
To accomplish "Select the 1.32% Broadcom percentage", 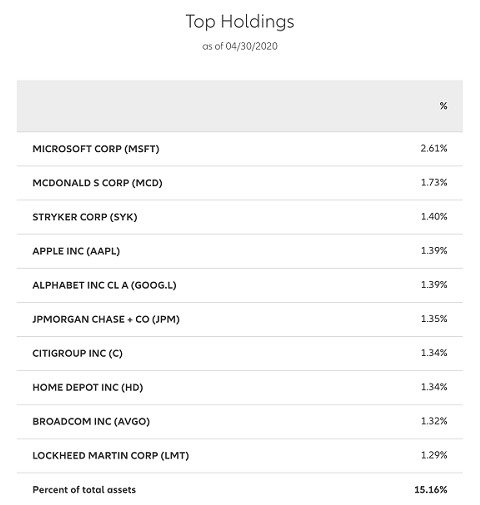I will coord(434,421).
